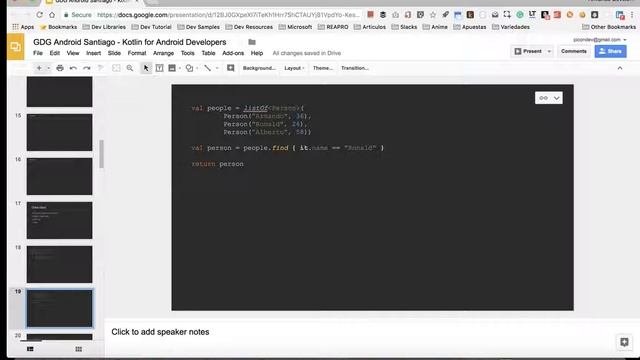Viewport: 640px width, 360px height.
Task: Click the insert image icon
Action: click(x=172, y=68)
